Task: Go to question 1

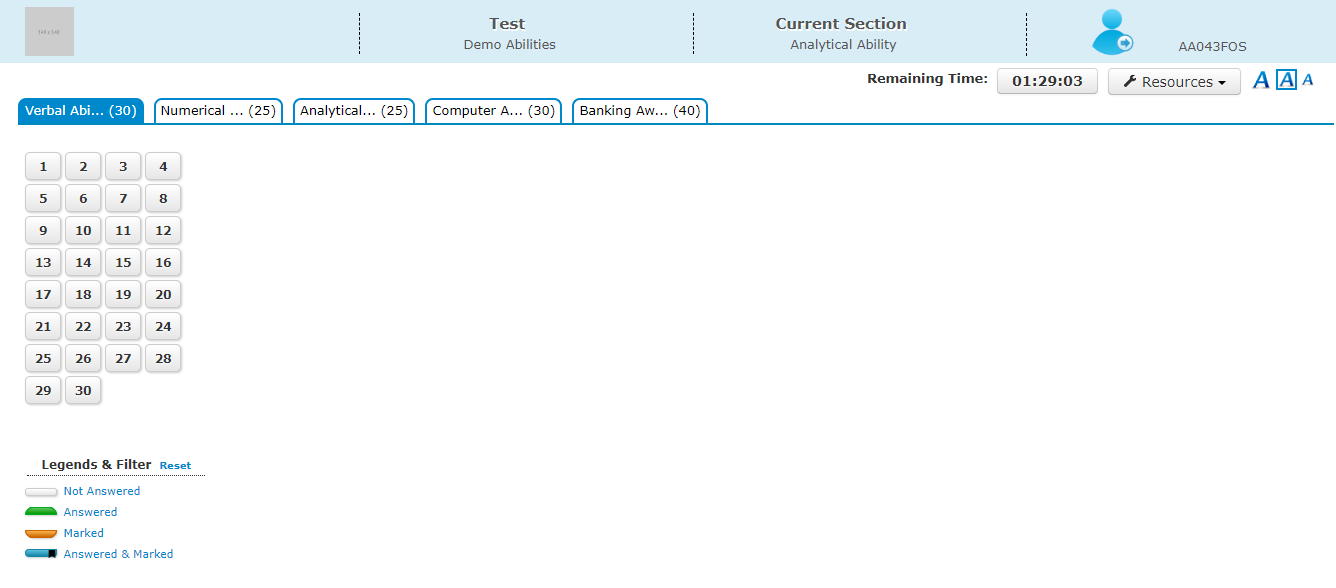Action: coord(43,167)
